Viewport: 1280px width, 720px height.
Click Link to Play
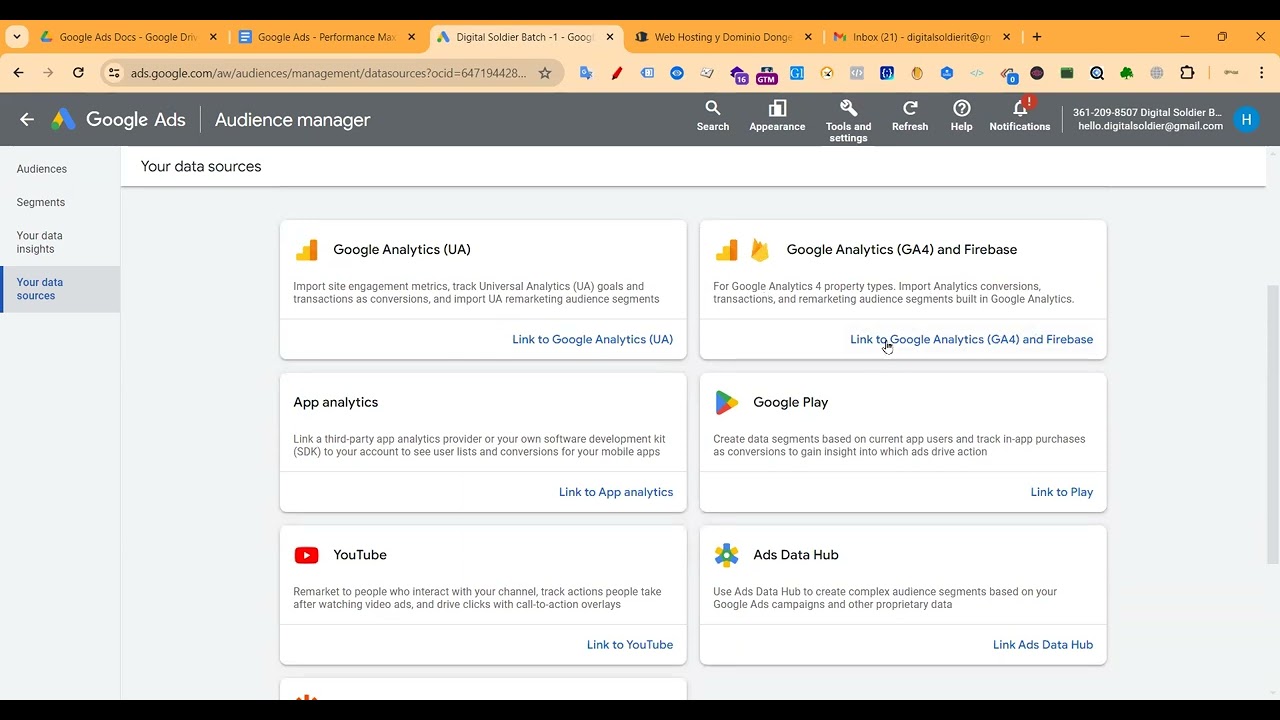pos(1062,492)
